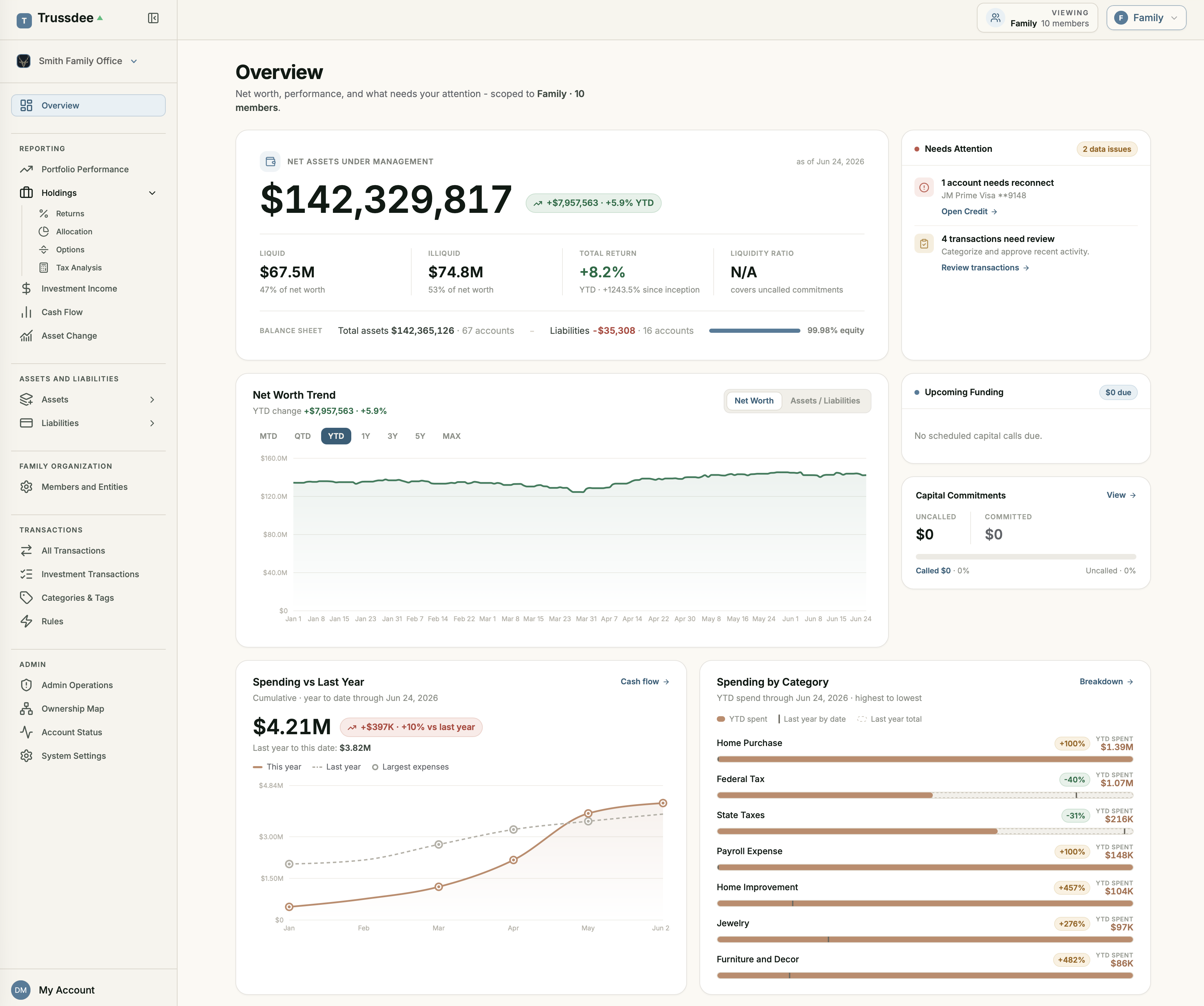Image resolution: width=1204 pixels, height=1006 pixels.
Task: Click the reconnect alert icon
Action: (924, 188)
